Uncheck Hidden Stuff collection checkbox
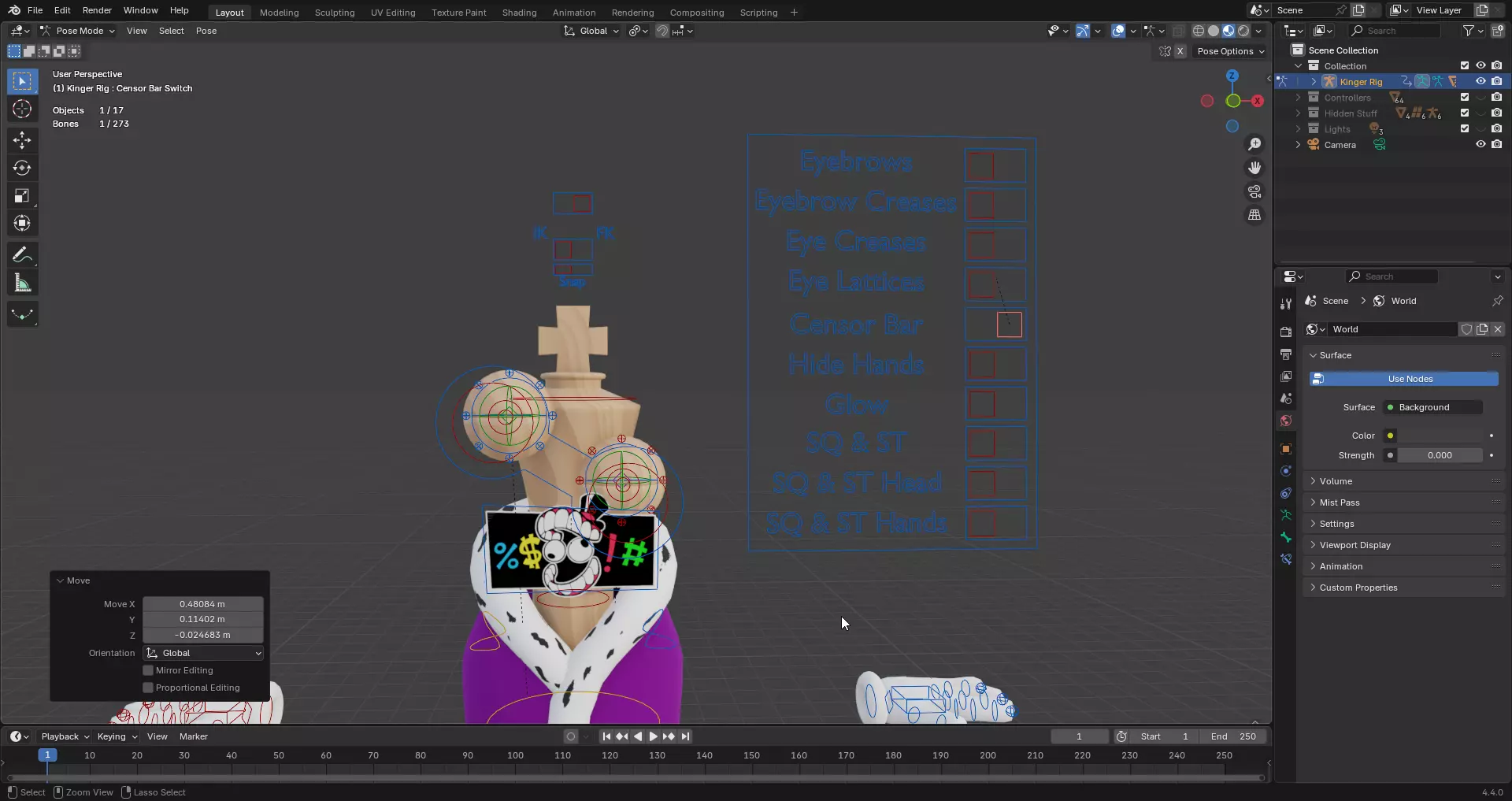1512x801 pixels. click(x=1465, y=113)
